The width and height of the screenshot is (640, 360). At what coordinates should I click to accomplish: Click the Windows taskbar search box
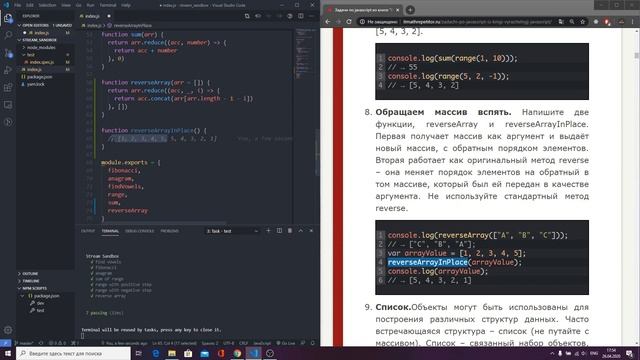pyautogui.click(x=73, y=353)
